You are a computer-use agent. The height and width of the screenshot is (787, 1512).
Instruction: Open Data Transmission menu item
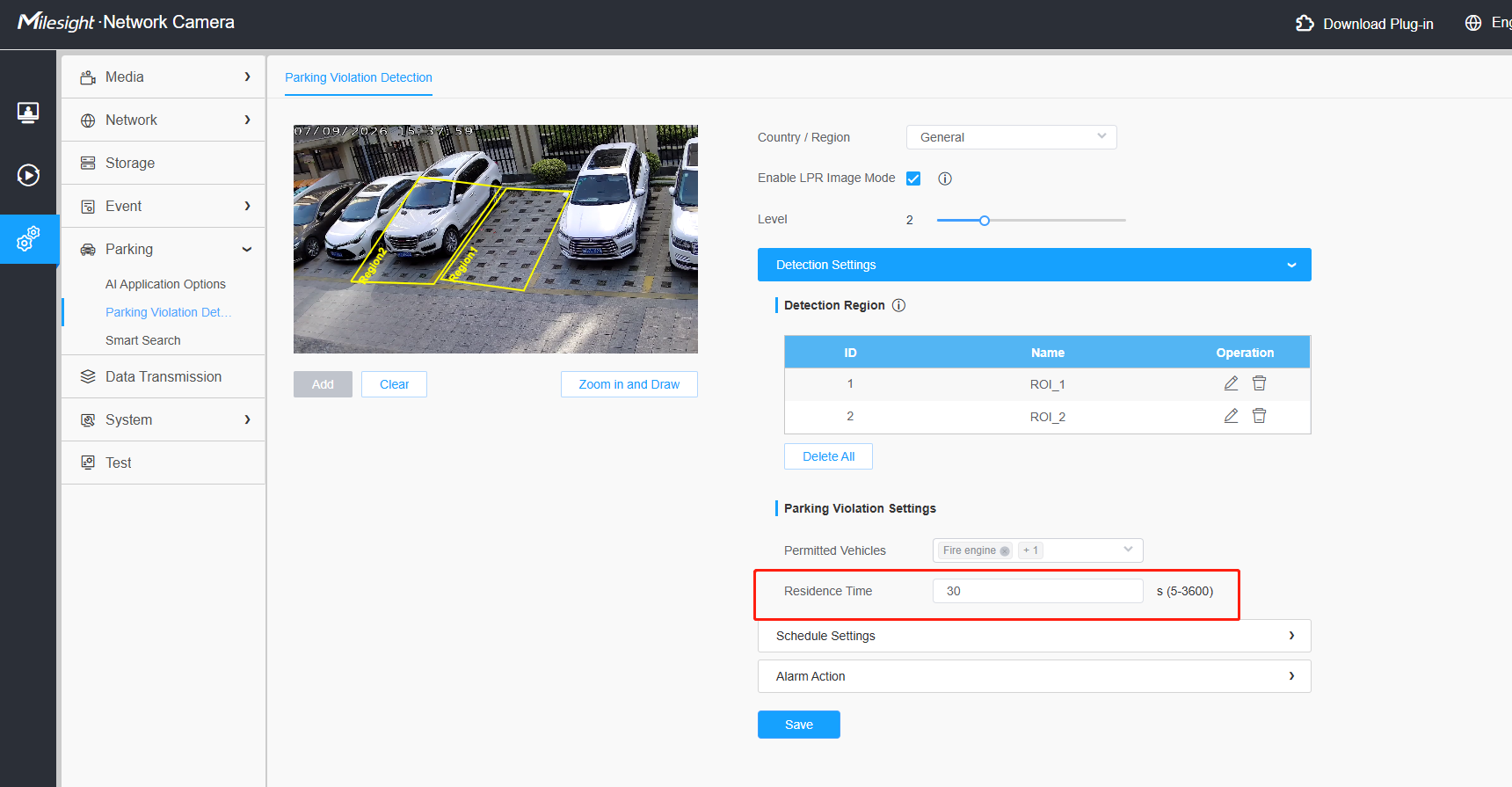click(x=164, y=376)
